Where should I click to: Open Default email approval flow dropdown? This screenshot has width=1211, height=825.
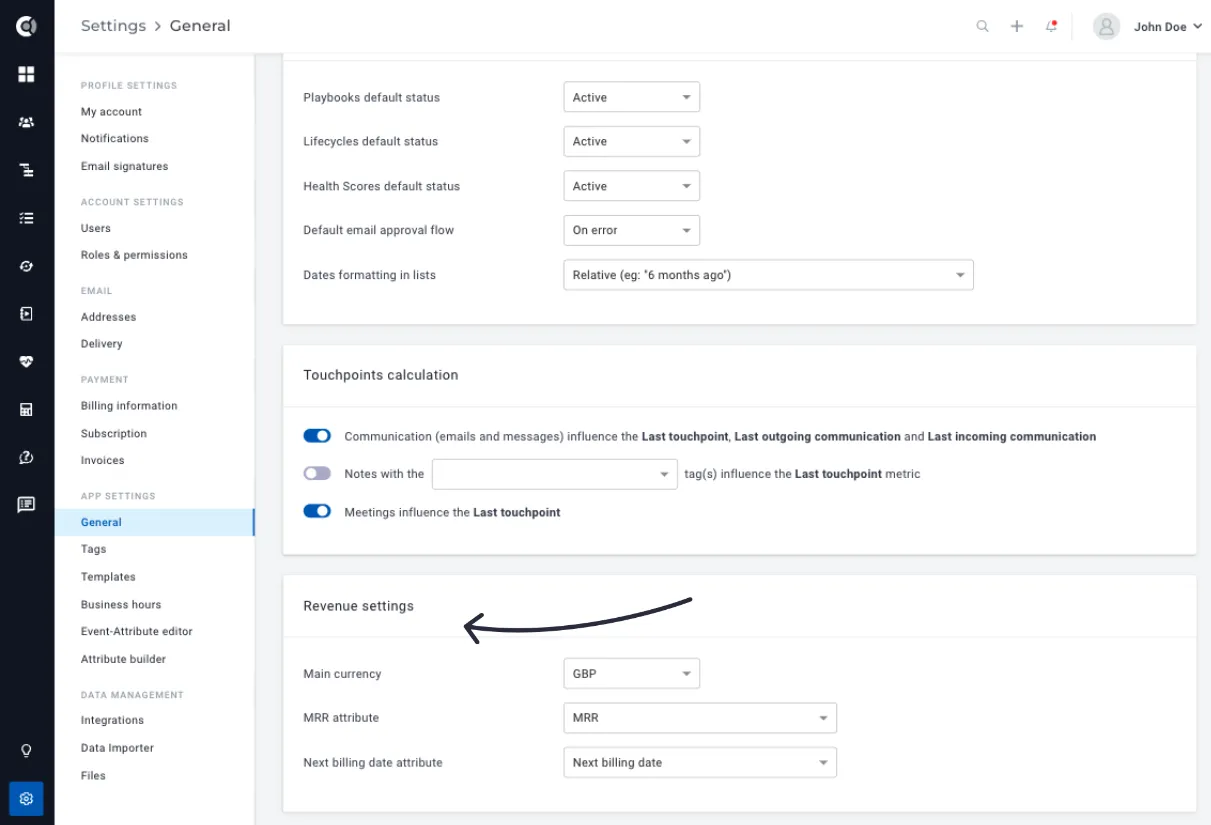632,230
